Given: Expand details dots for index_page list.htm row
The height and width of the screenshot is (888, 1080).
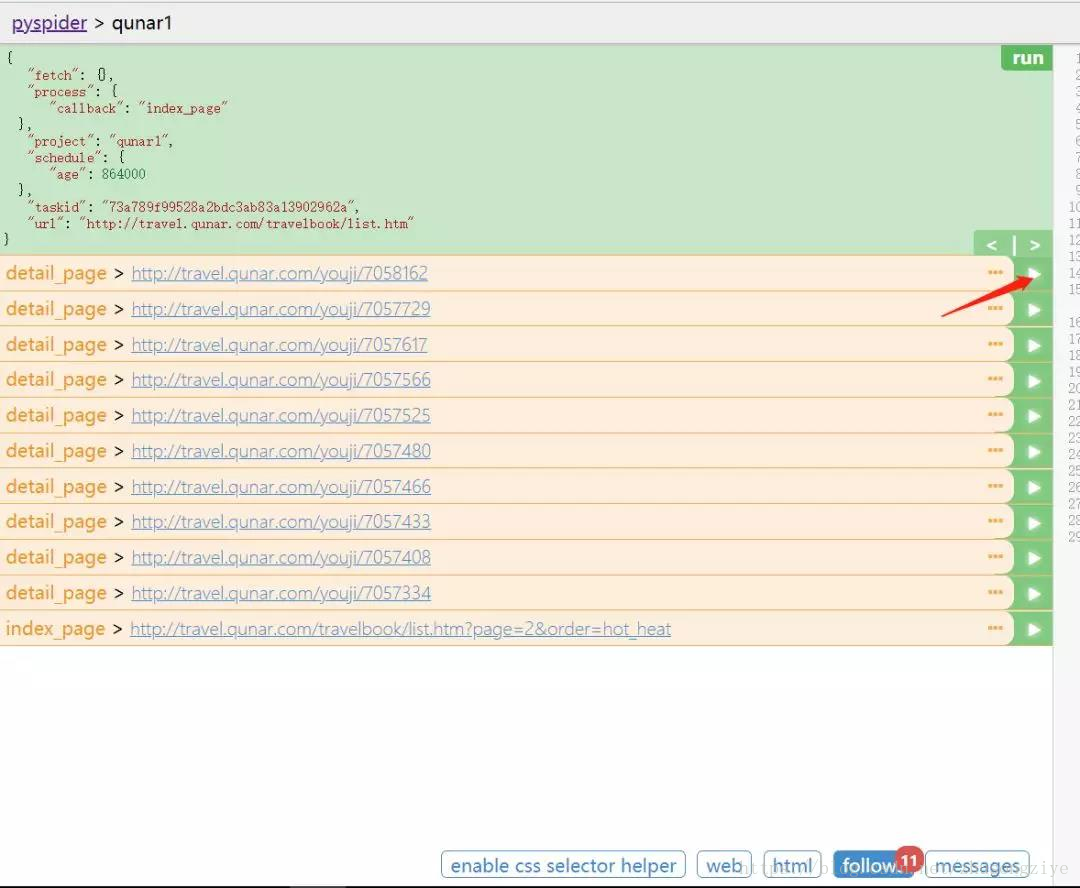Looking at the screenshot, I should (x=995, y=628).
